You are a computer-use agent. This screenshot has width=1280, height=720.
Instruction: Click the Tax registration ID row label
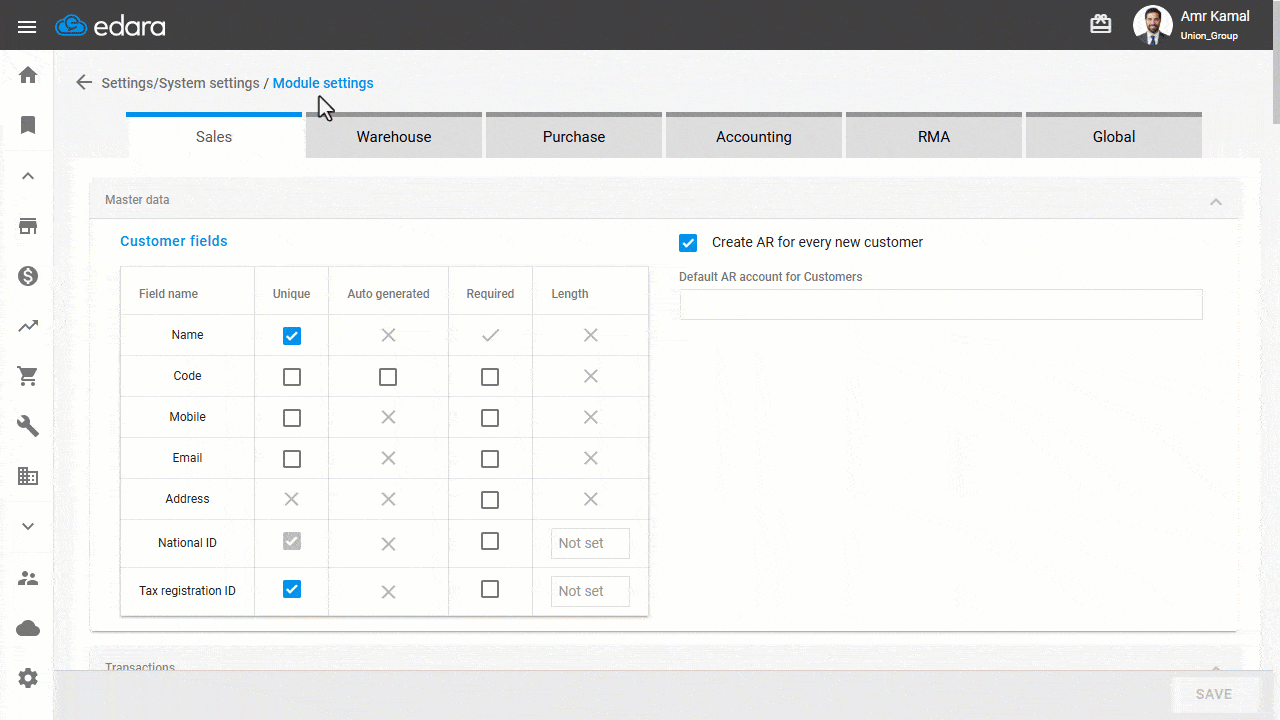187,591
